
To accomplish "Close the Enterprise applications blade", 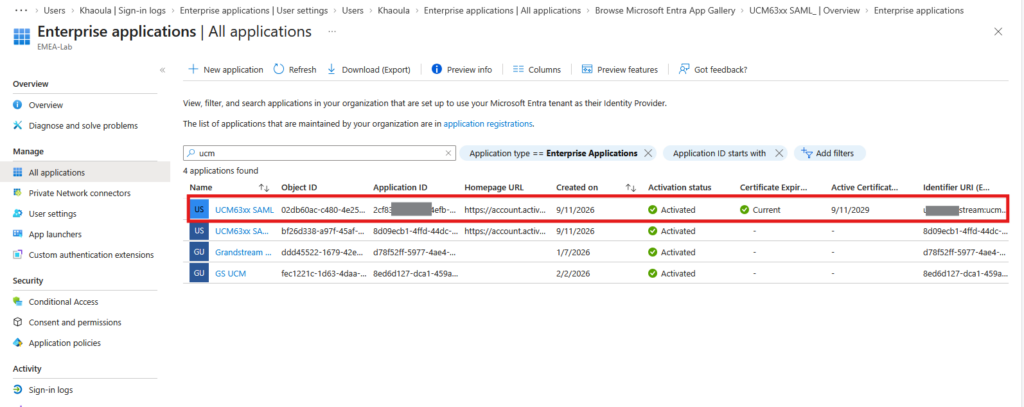I will click(998, 31).
